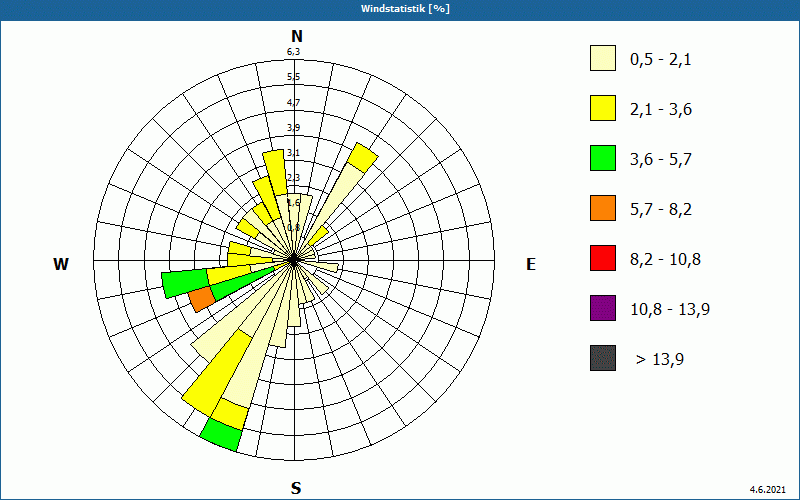Screen dimensions: 800x500
Task: Click the legend label 8,2 - 10,8
Action: 665,260
